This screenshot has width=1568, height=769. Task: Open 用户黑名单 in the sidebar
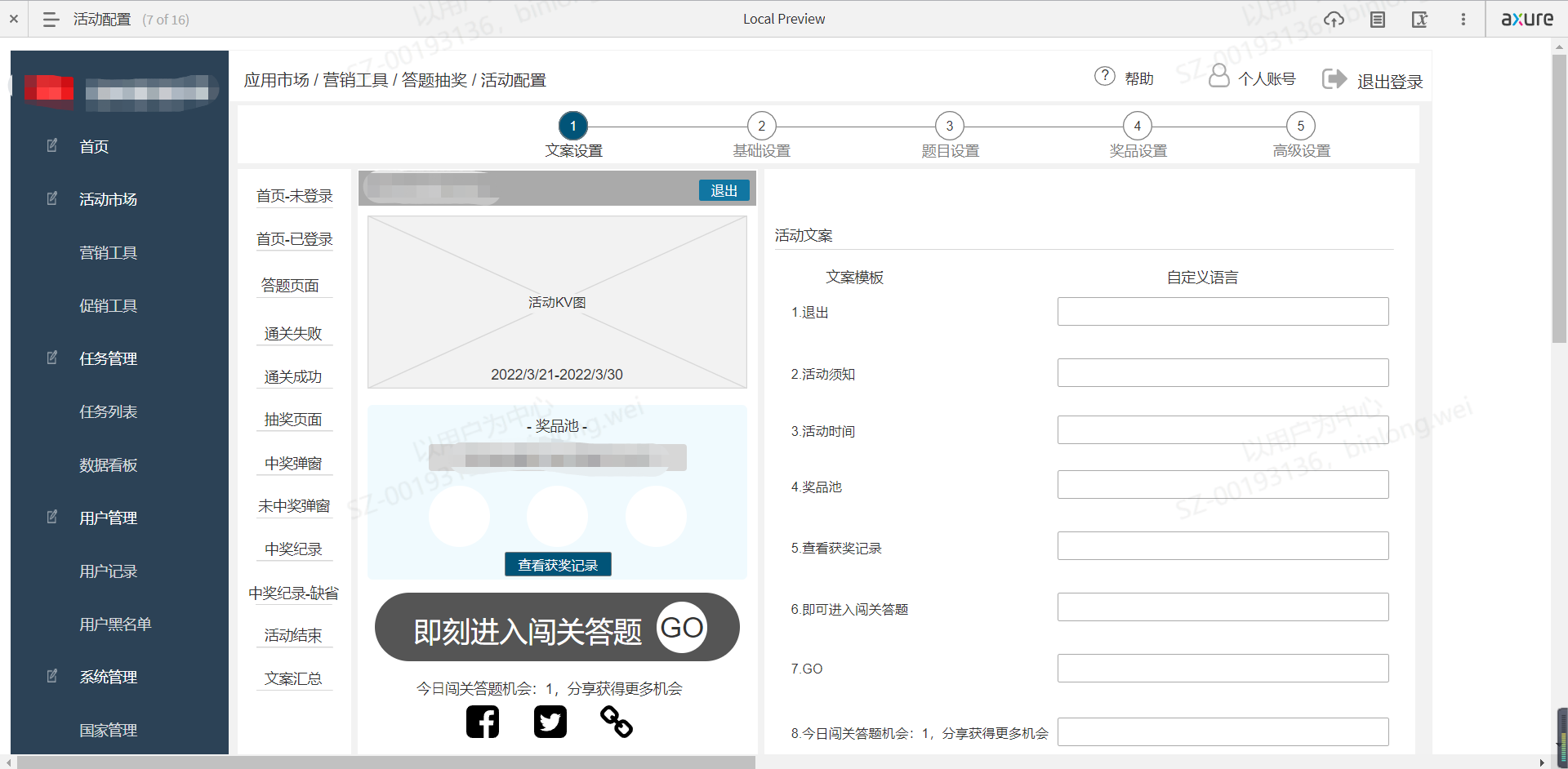coord(115,625)
